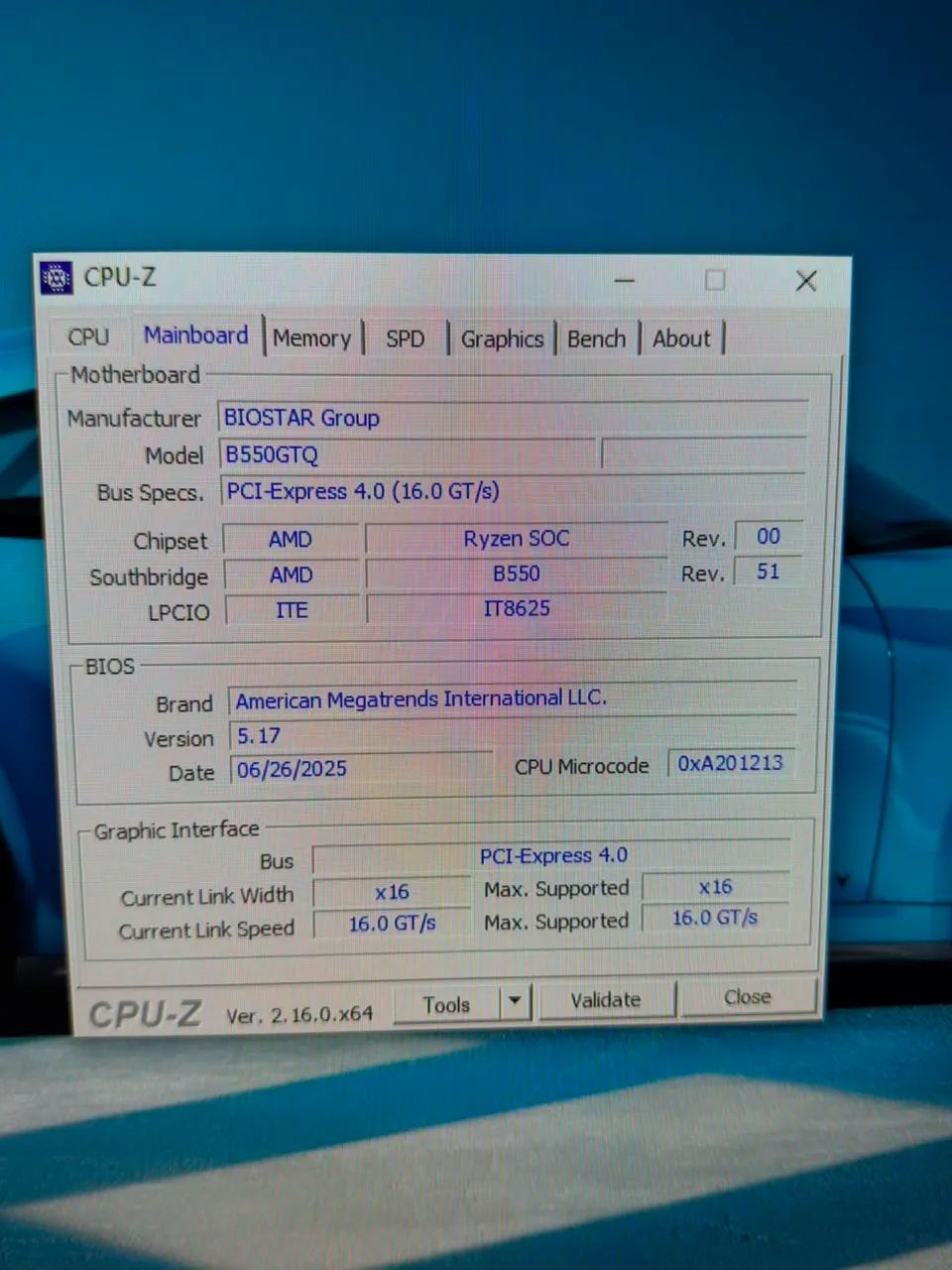Click the Validate button

tap(606, 1000)
